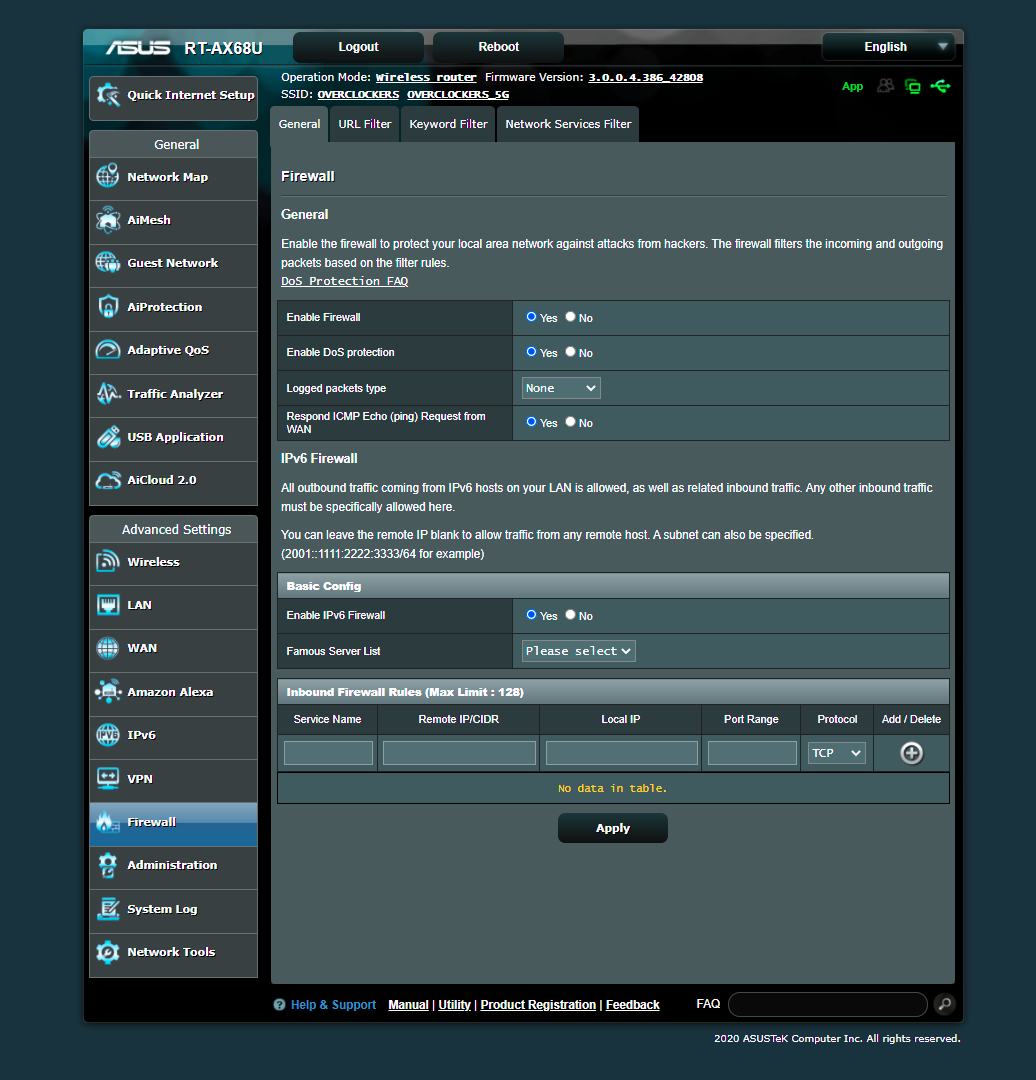Image resolution: width=1036 pixels, height=1080 pixels.
Task: Select No for Enable DoS protection
Action: coord(570,352)
